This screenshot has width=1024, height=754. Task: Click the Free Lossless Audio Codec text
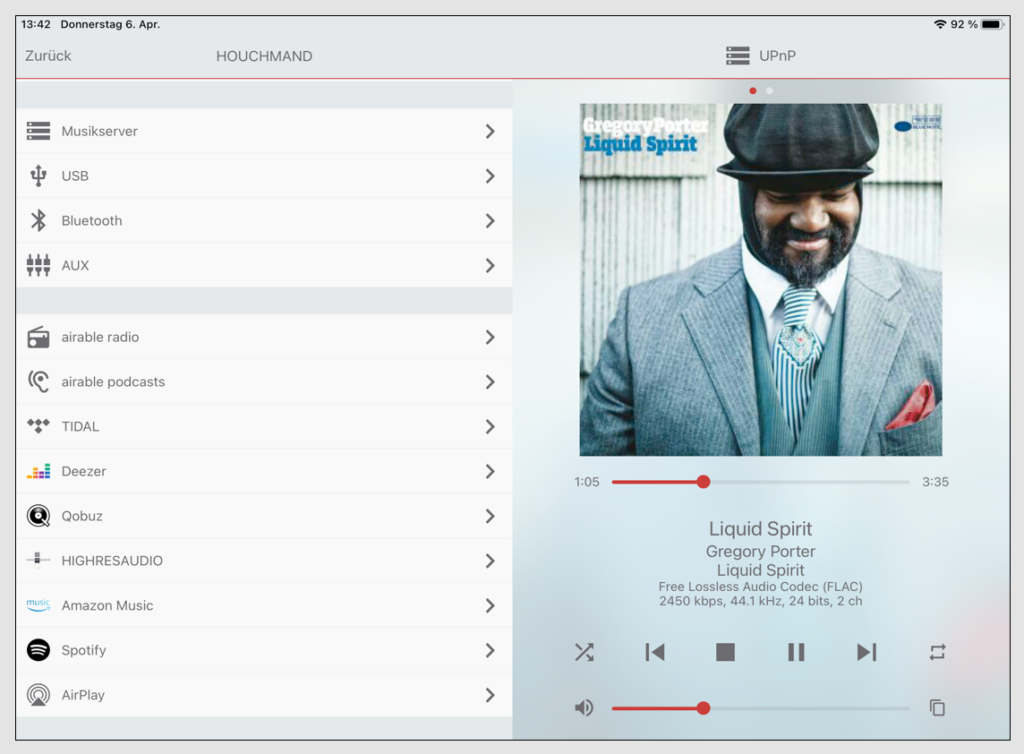tap(760, 586)
